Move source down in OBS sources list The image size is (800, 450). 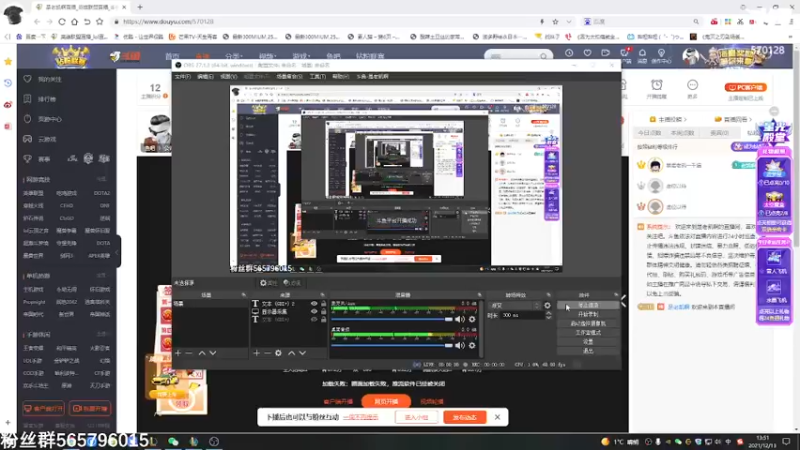tap(303, 353)
